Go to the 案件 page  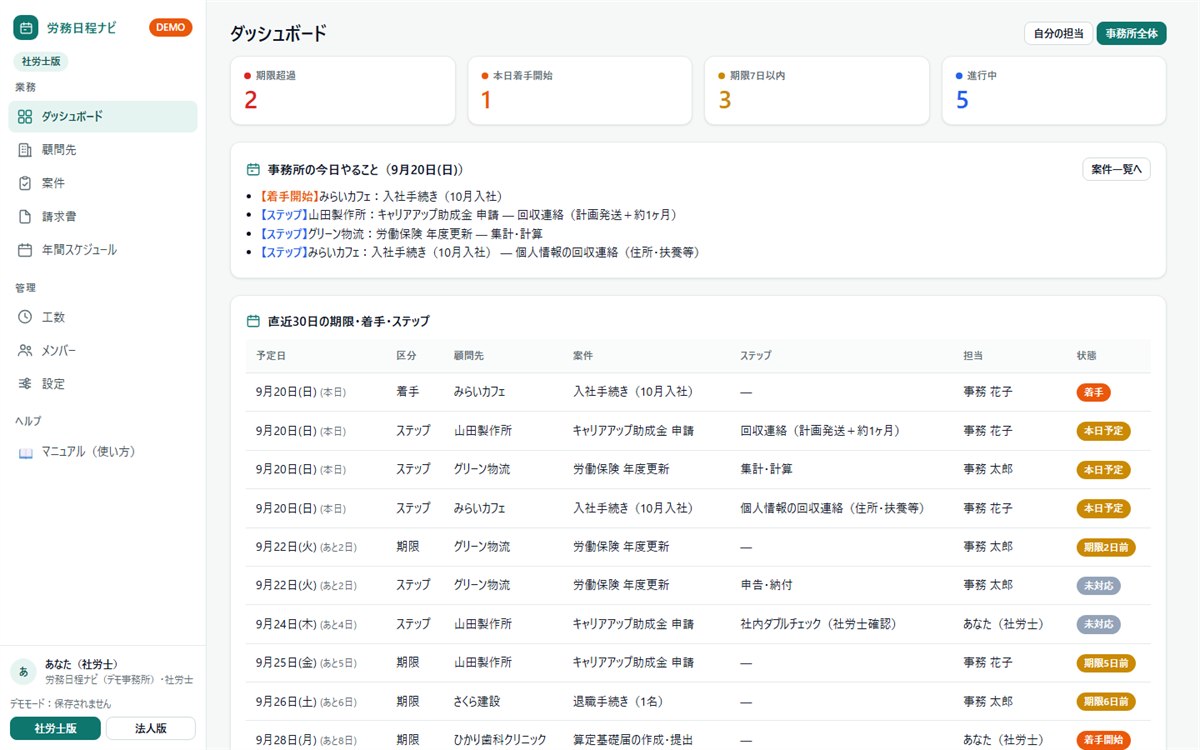pyautogui.click(x=103, y=183)
